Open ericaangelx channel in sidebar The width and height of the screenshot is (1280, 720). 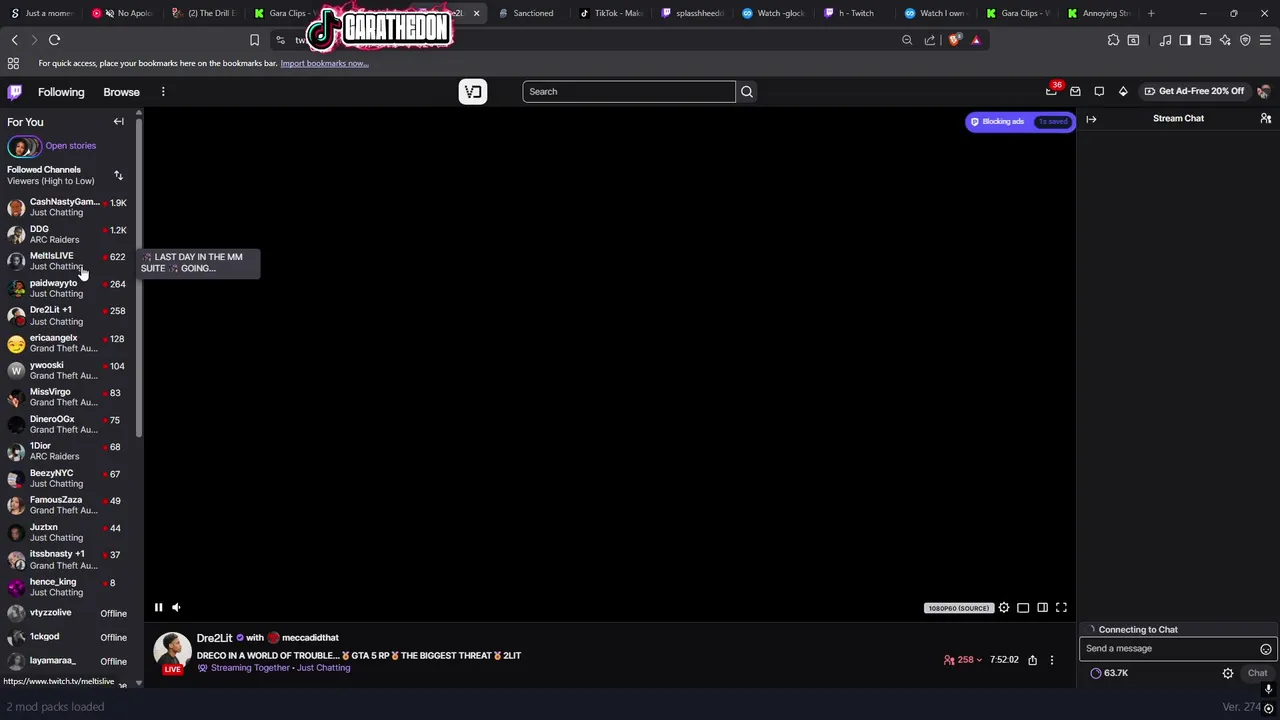coord(68,343)
